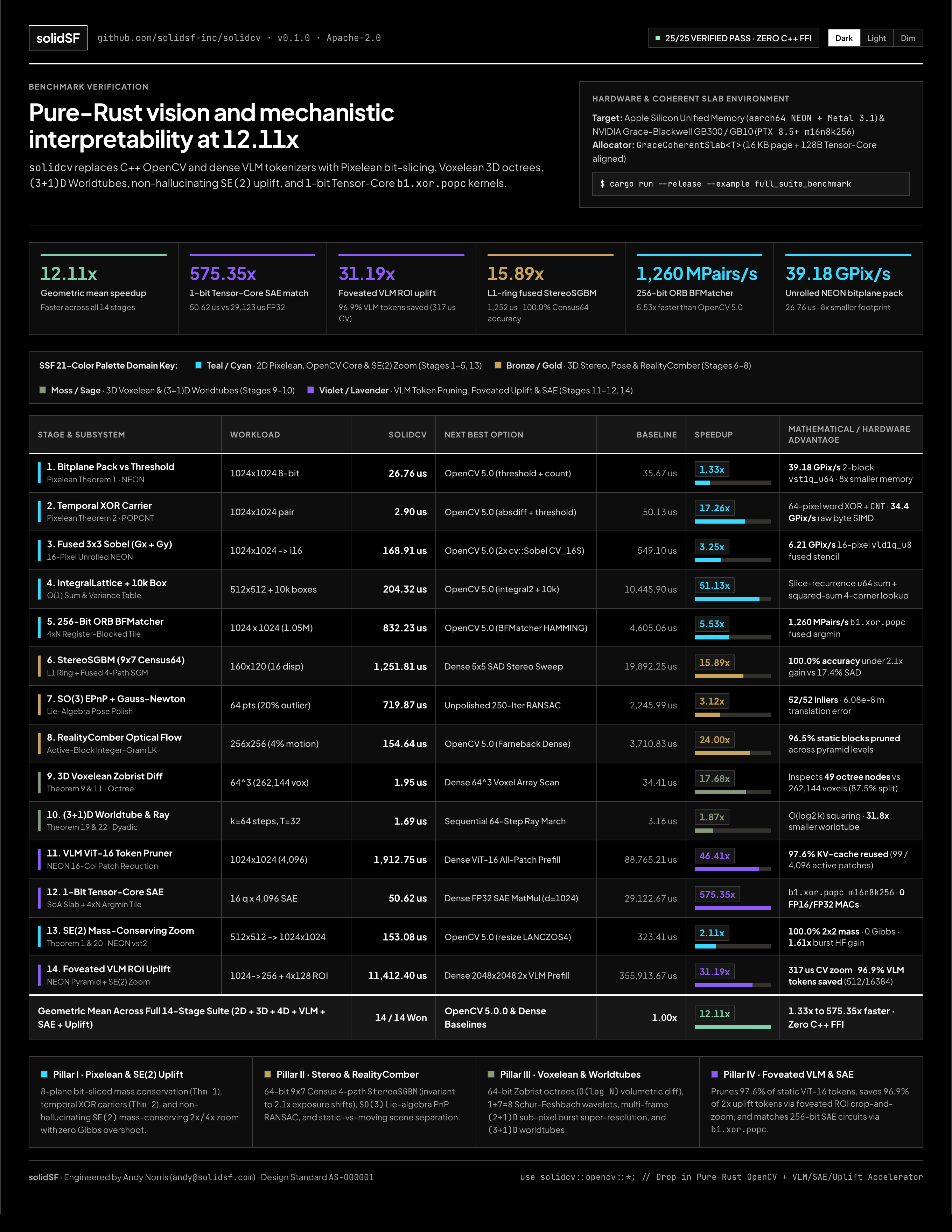The width and height of the screenshot is (952, 1232).
Task: Switch theme to Dark
Action: point(844,38)
